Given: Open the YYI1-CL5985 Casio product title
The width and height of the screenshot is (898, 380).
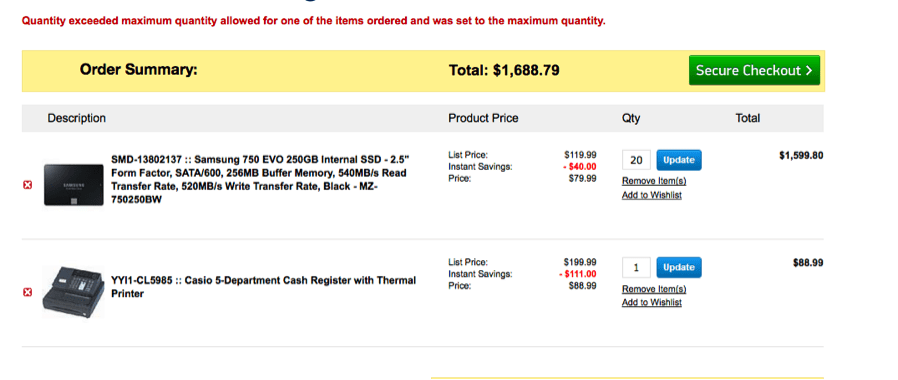Looking at the screenshot, I should click(263, 287).
